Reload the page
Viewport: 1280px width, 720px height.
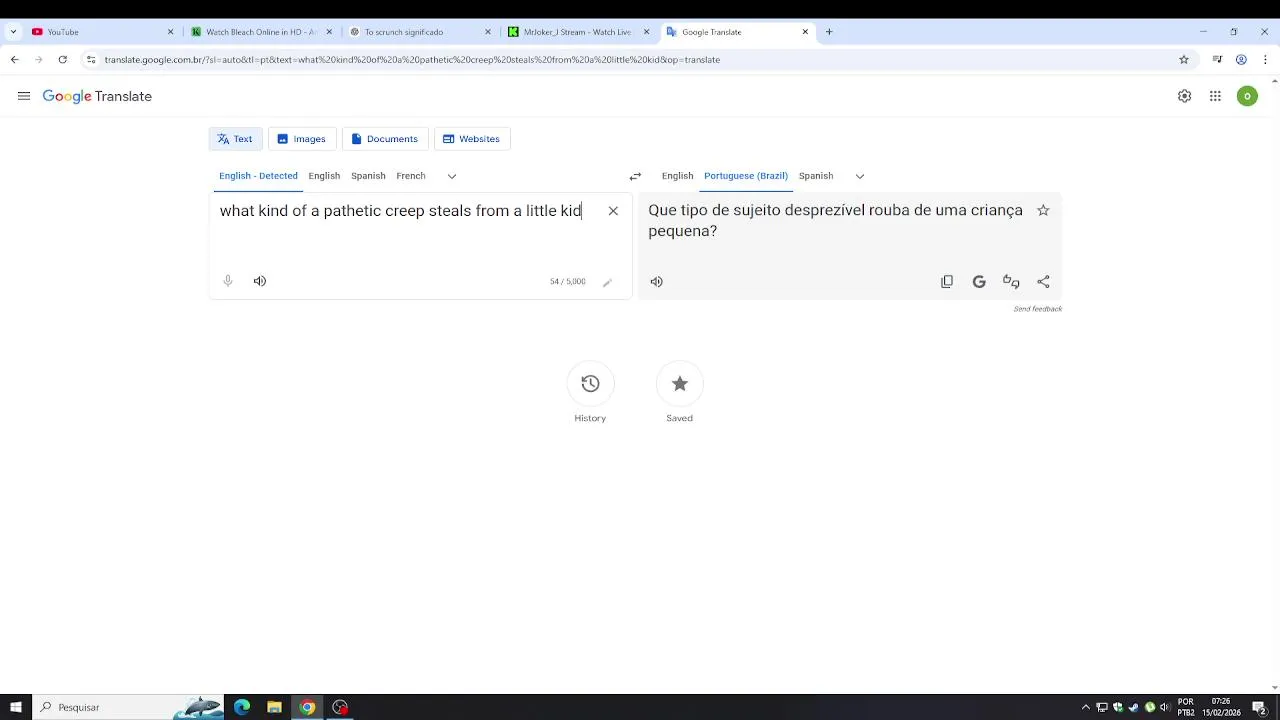(63, 60)
